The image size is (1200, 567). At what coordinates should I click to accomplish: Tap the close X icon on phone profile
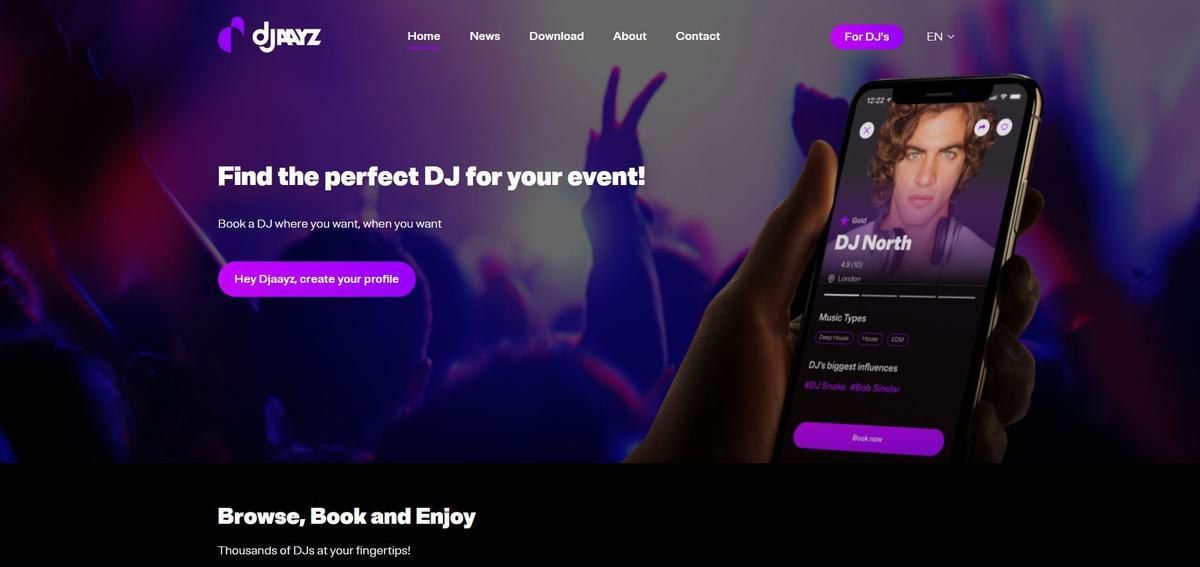867,130
